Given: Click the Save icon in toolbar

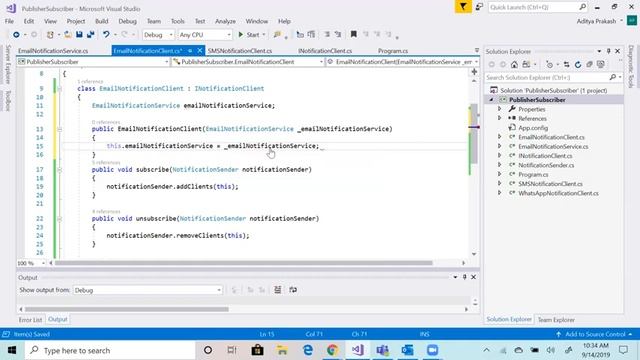Looking at the screenshot, I should [x=79, y=35].
